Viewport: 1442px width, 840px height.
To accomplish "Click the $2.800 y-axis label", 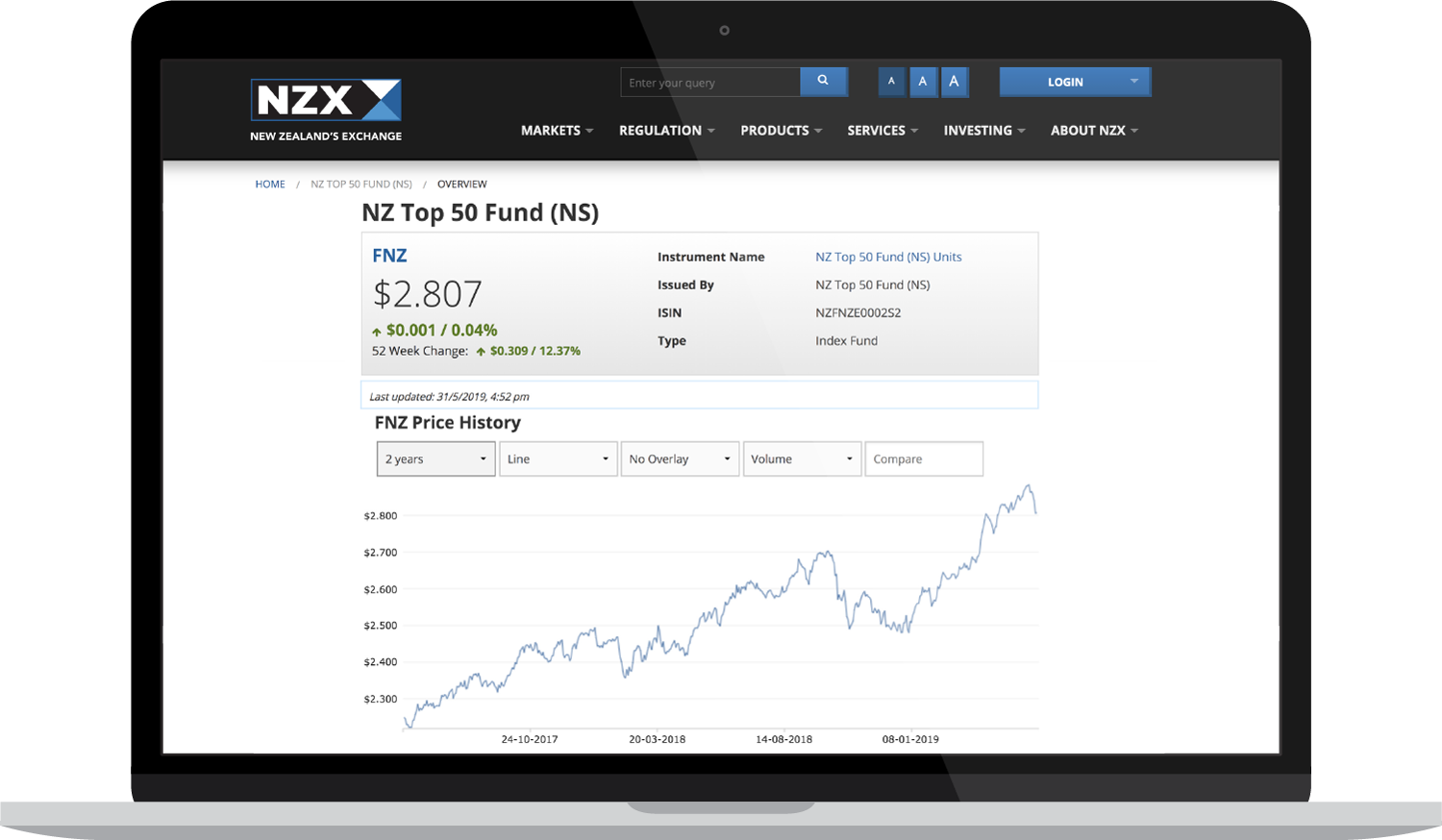I will pos(381,516).
